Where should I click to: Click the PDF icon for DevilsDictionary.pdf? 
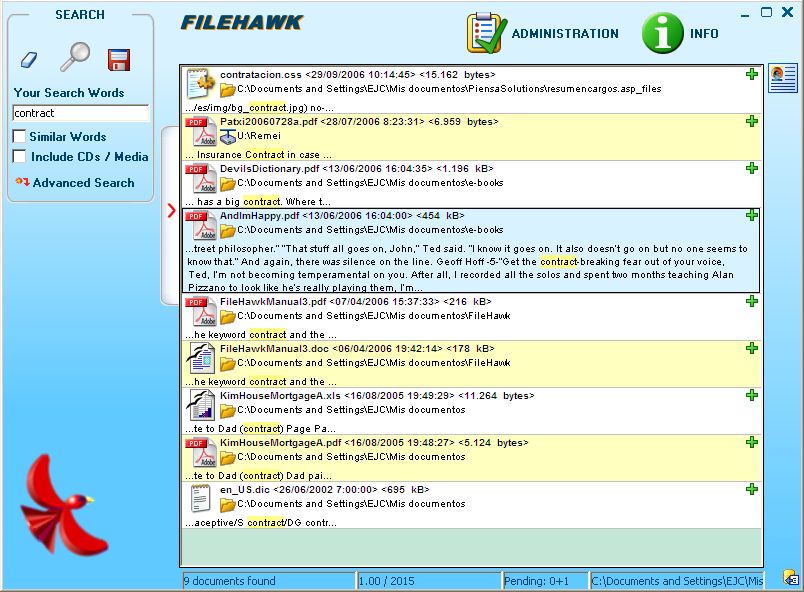200,178
